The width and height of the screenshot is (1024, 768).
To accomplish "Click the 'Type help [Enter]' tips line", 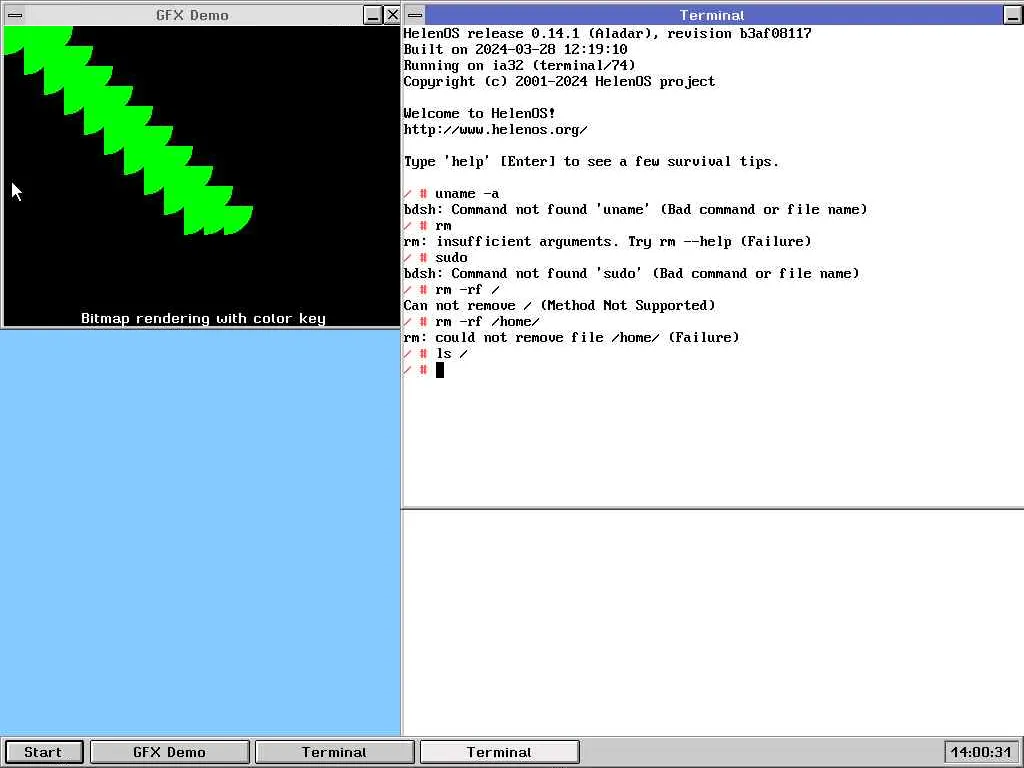I will click(592, 161).
